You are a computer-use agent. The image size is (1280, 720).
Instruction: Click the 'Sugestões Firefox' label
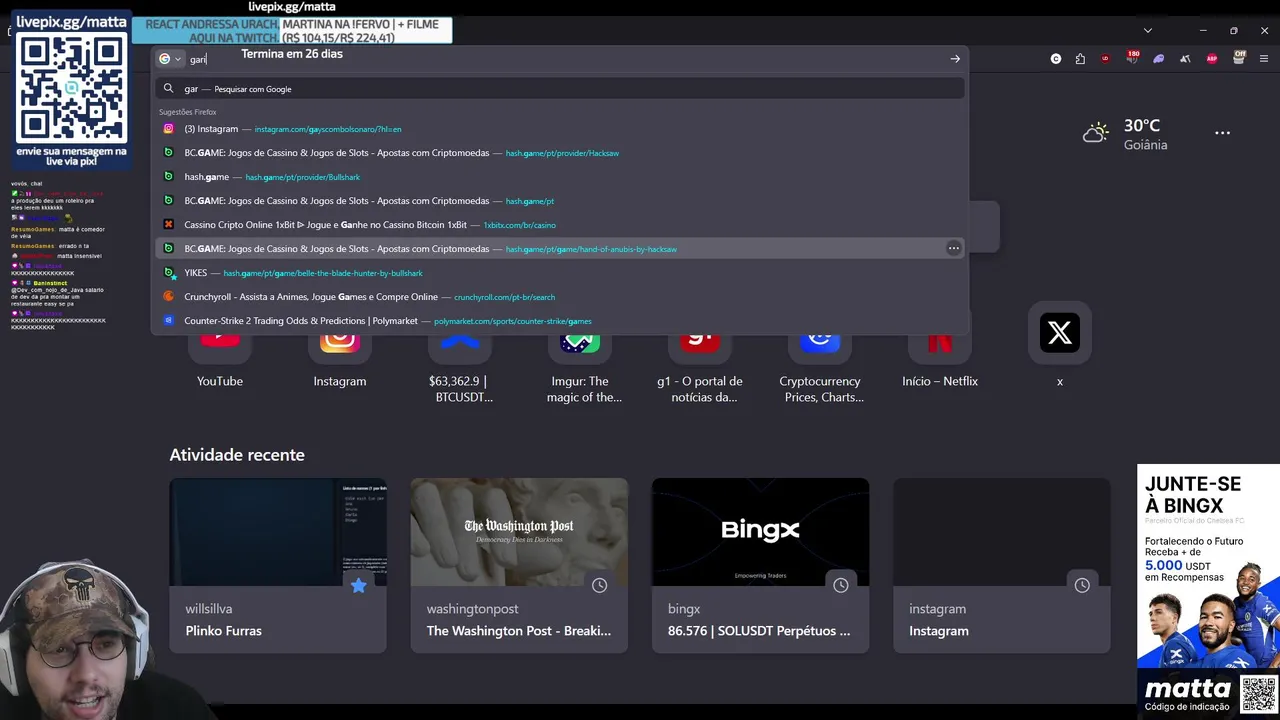point(187,112)
